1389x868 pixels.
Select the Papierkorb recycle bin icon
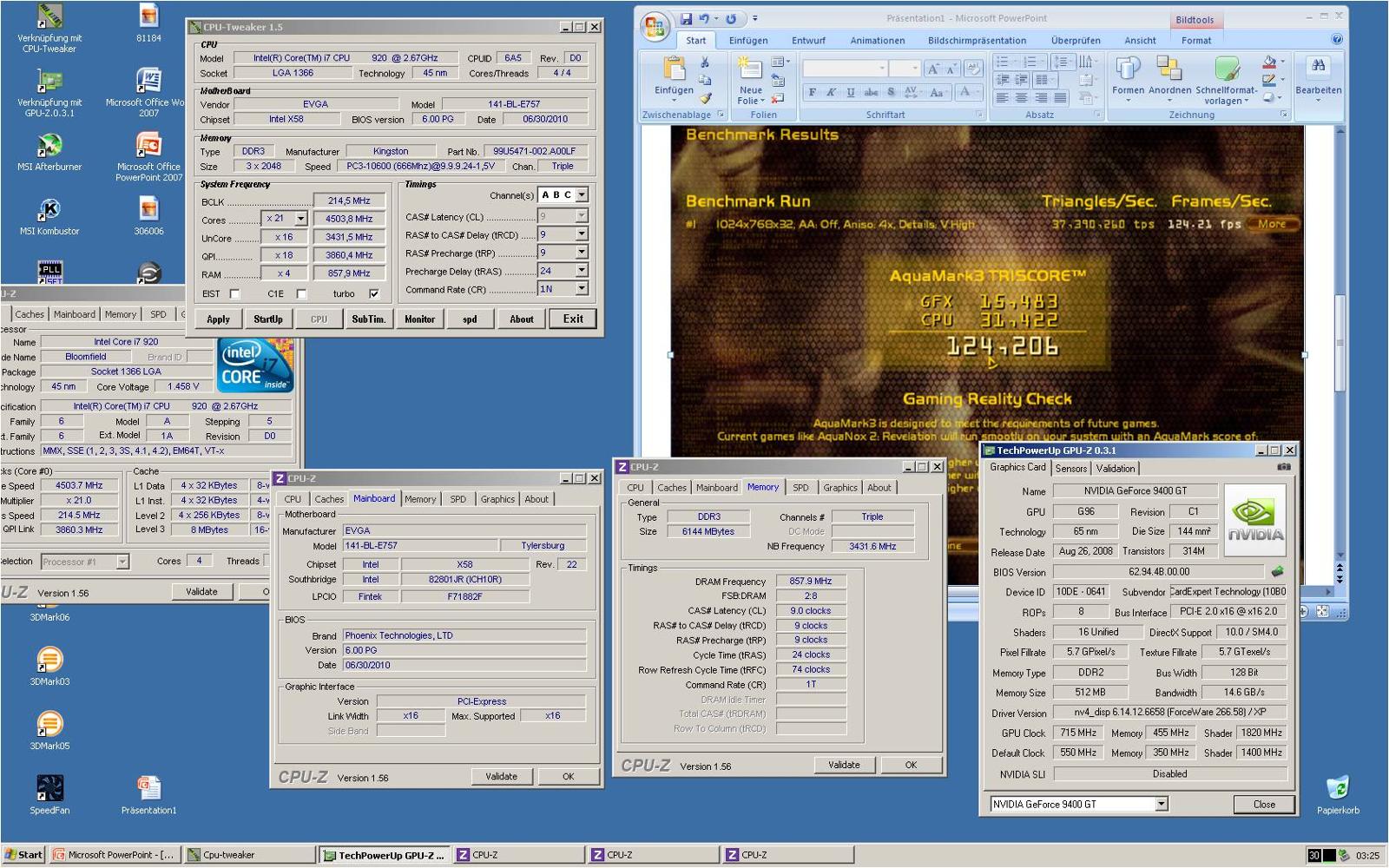[1338, 794]
